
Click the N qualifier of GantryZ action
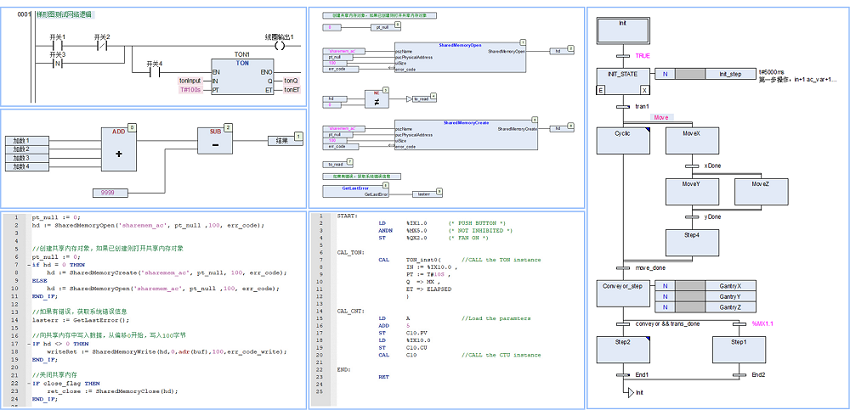tap(666, 308)
